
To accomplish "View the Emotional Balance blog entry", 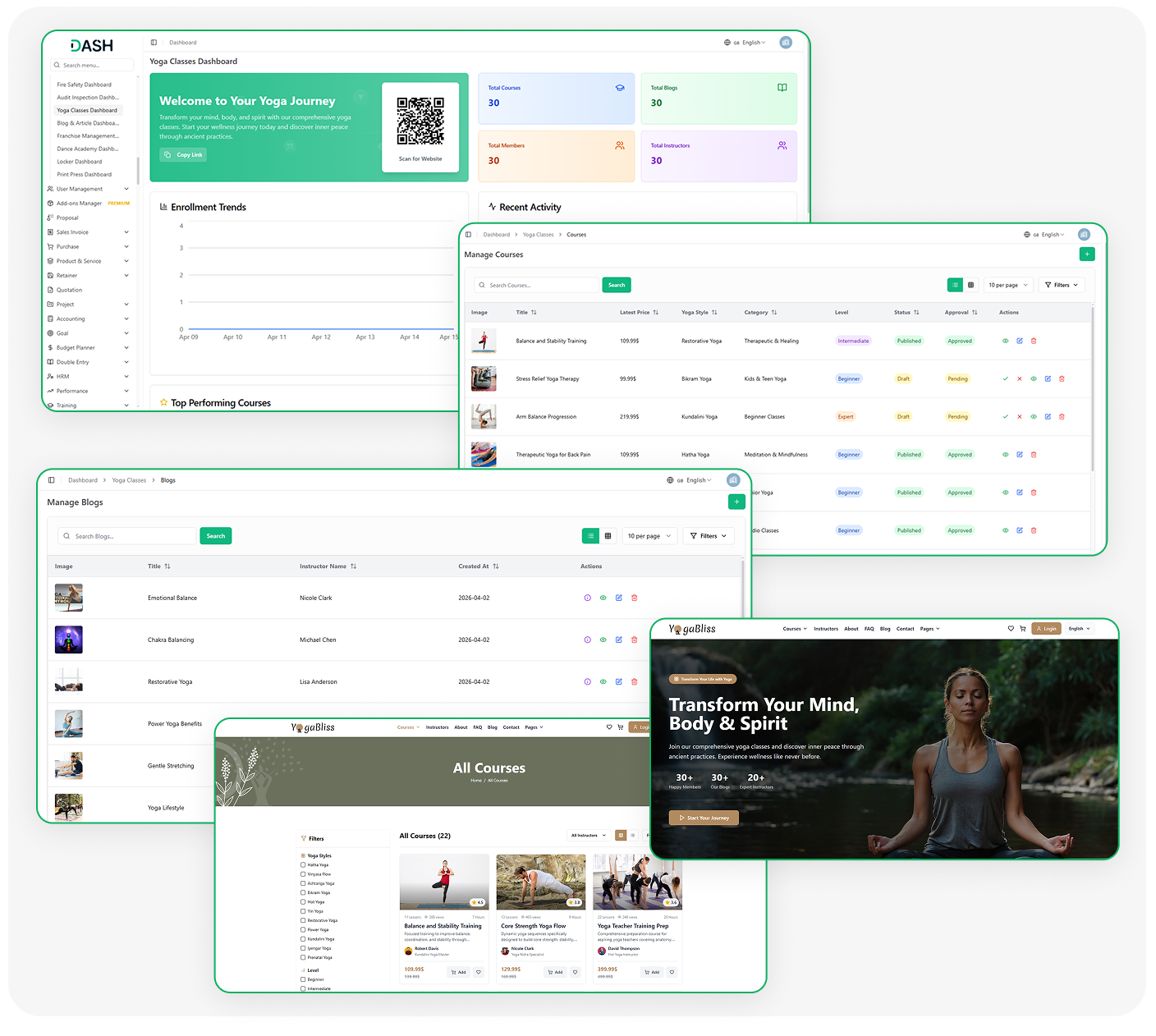I will [603, 598].
